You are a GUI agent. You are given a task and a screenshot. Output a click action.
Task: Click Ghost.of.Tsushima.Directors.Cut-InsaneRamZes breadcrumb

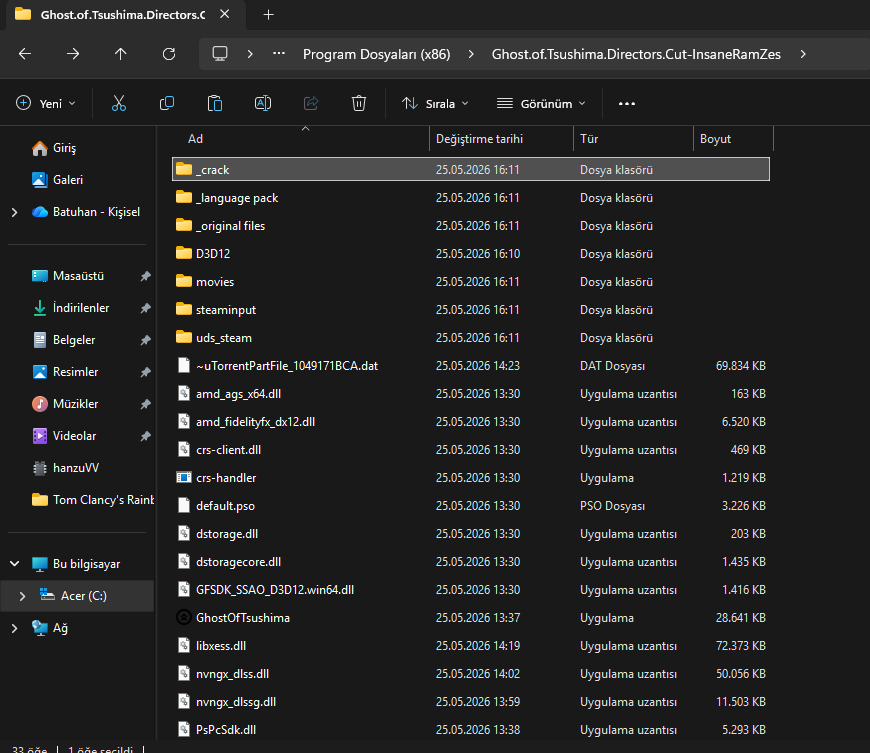[x=636, y=54]
